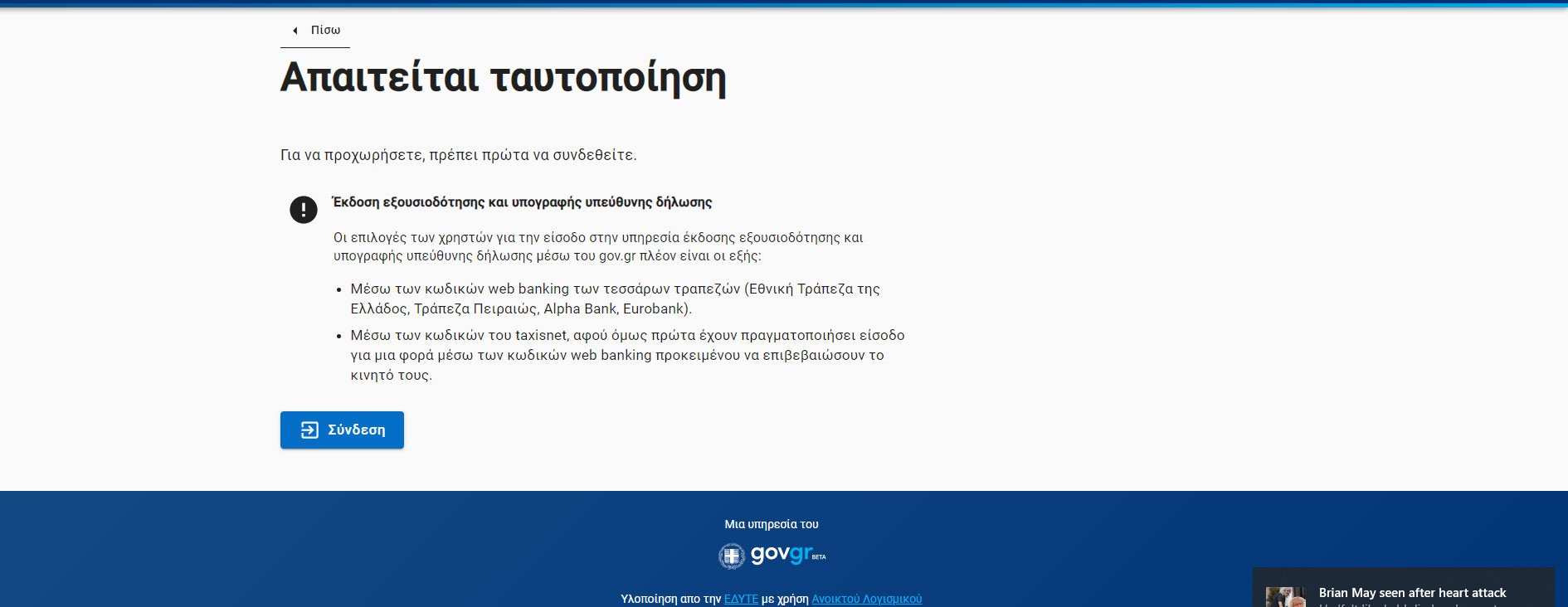
Task: Click the 'Μια υπηρεσία του' footer caption
Action: click(x=771, y=524)
